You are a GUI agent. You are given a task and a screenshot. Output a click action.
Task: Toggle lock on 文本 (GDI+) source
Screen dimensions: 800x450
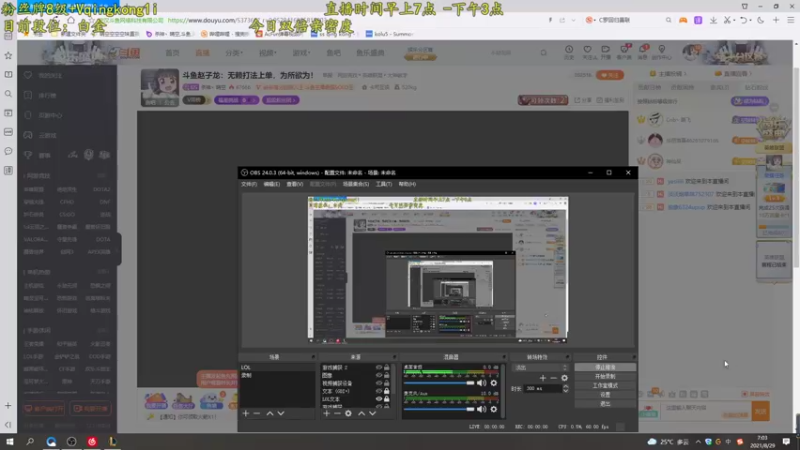coord(387,391)
